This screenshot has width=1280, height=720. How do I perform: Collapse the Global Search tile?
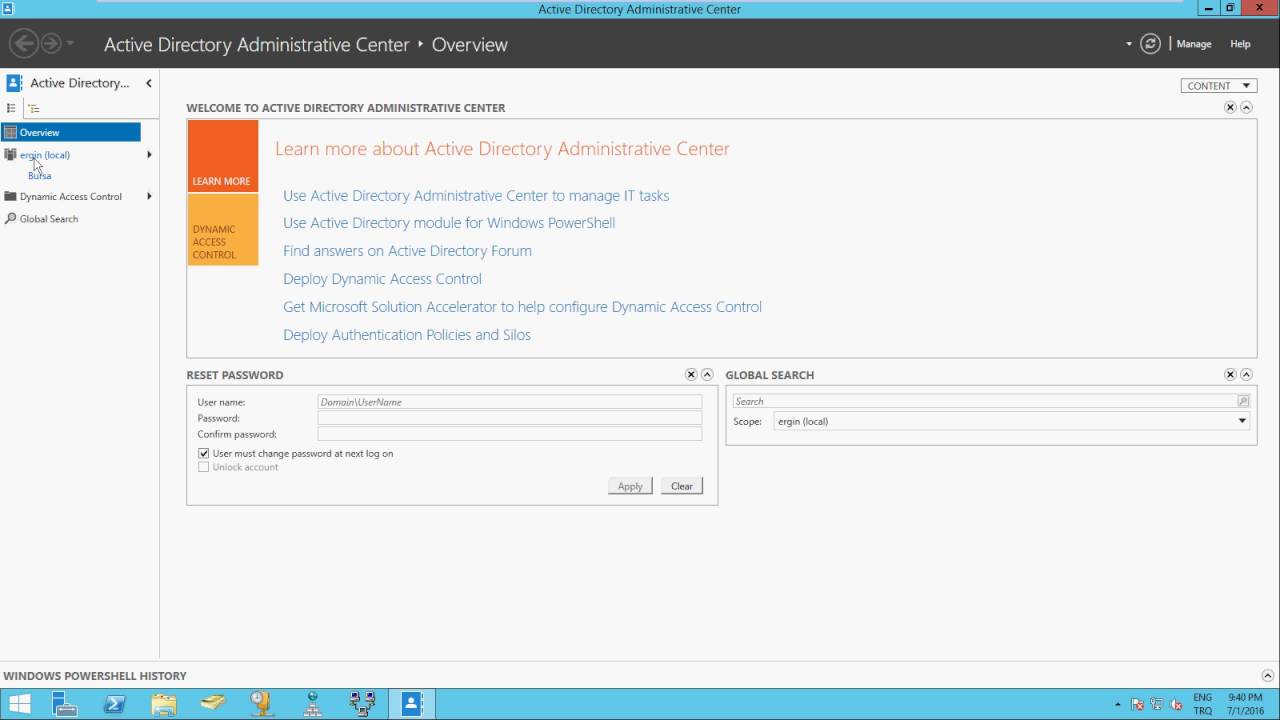(1246, 374)
